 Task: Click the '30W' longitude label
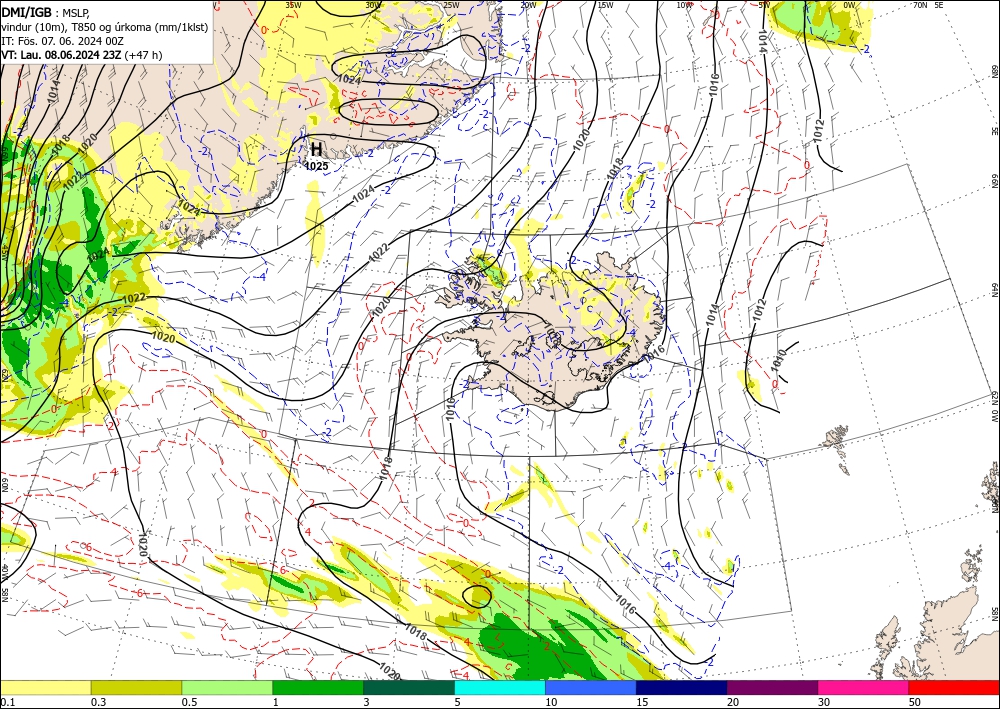[373, 5]
